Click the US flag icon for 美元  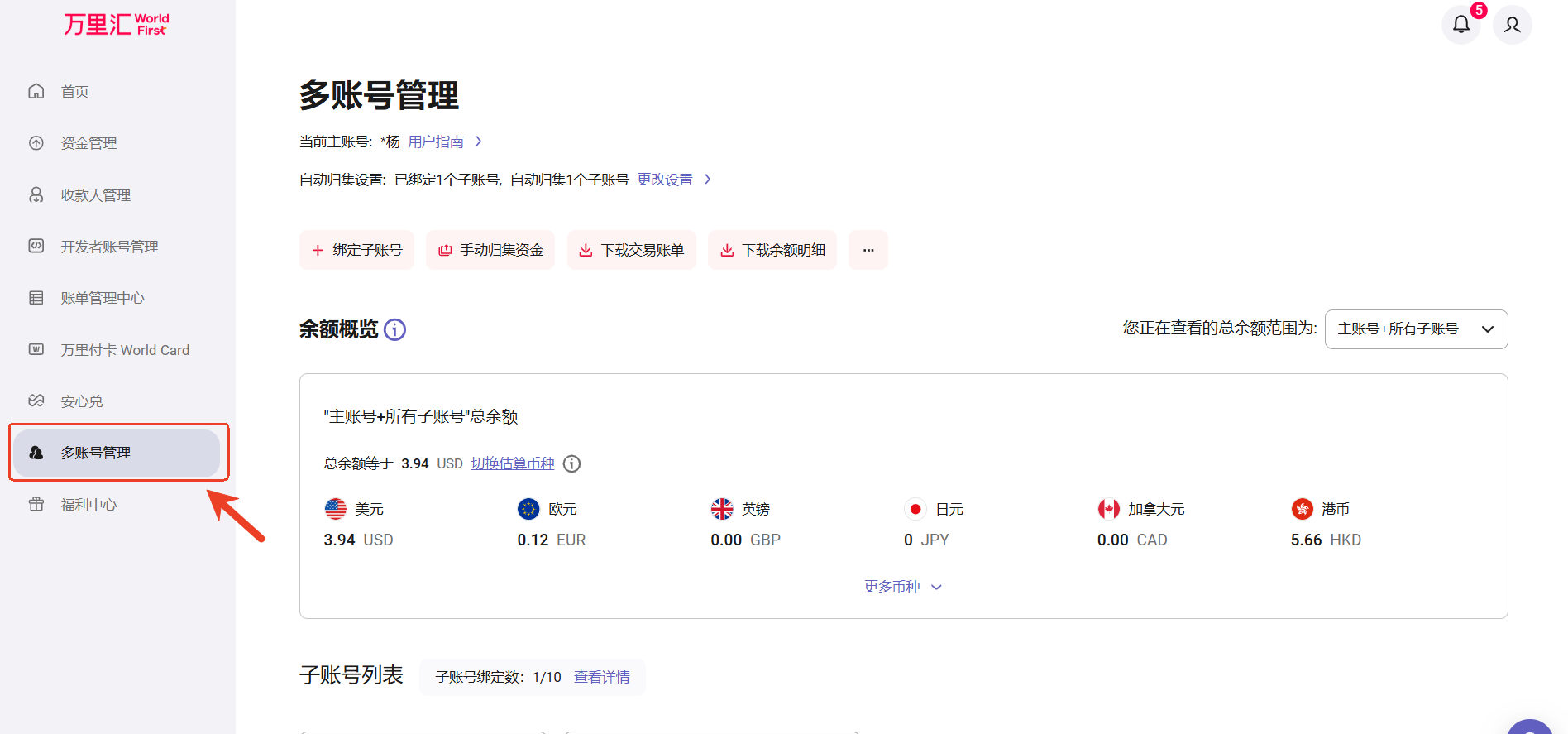pyautogui.click(x=336, y=509)
